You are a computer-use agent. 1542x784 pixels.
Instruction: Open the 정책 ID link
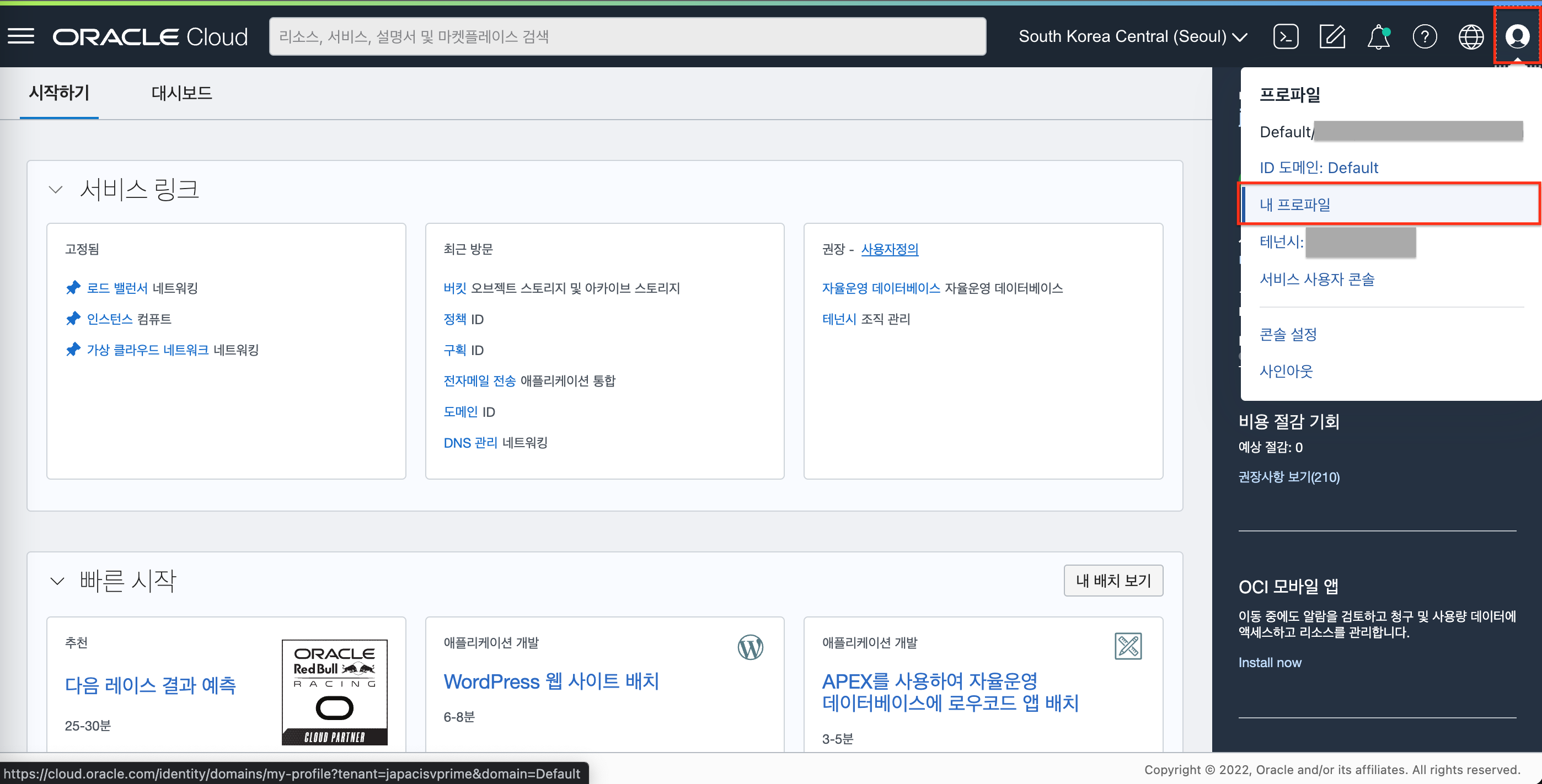point(454,319)
